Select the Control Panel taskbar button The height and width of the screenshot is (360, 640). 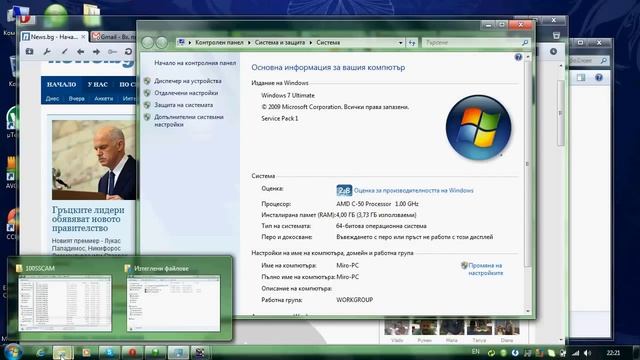178,353
